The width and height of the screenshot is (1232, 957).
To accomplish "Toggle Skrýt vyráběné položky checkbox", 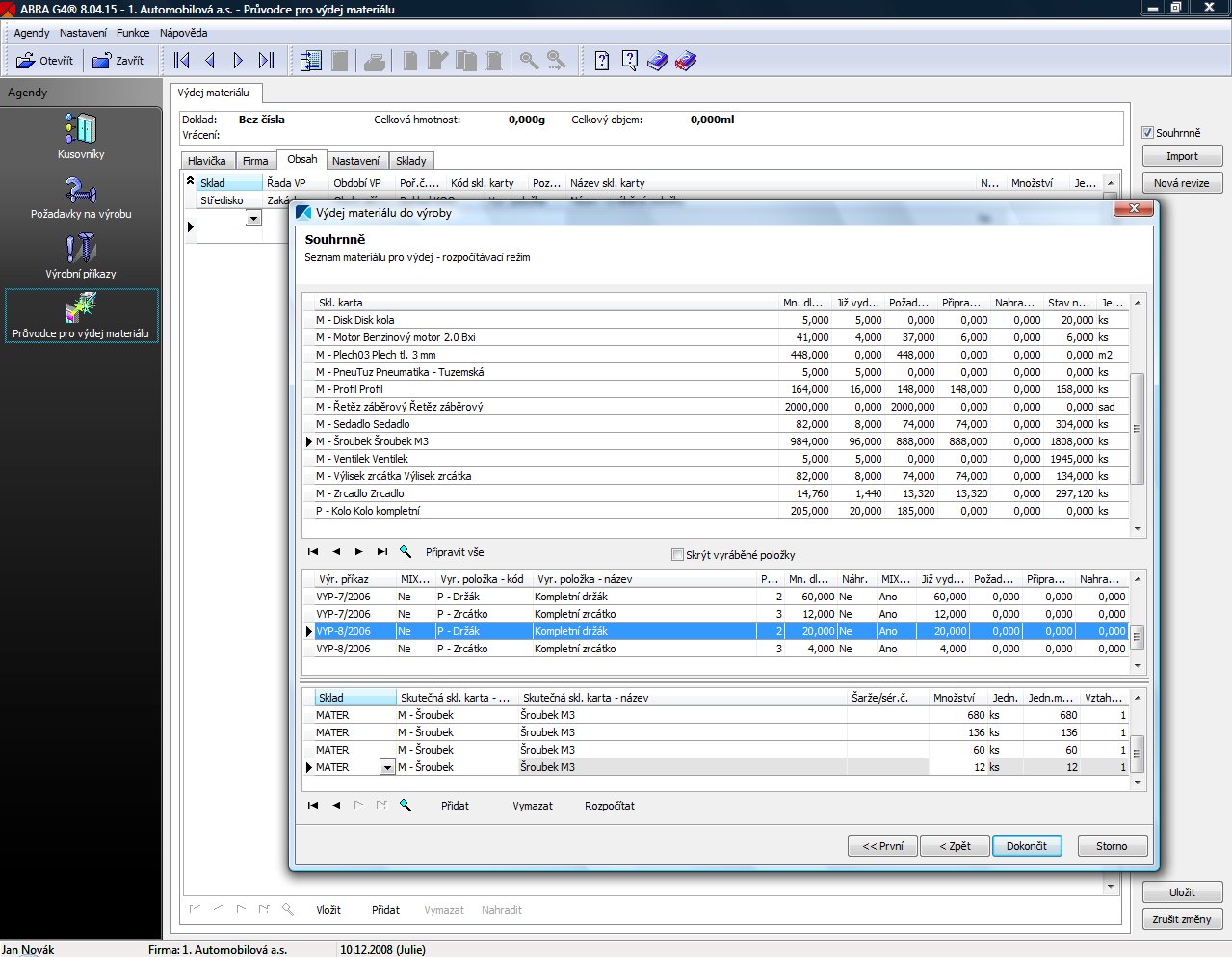I will (677, 555).
